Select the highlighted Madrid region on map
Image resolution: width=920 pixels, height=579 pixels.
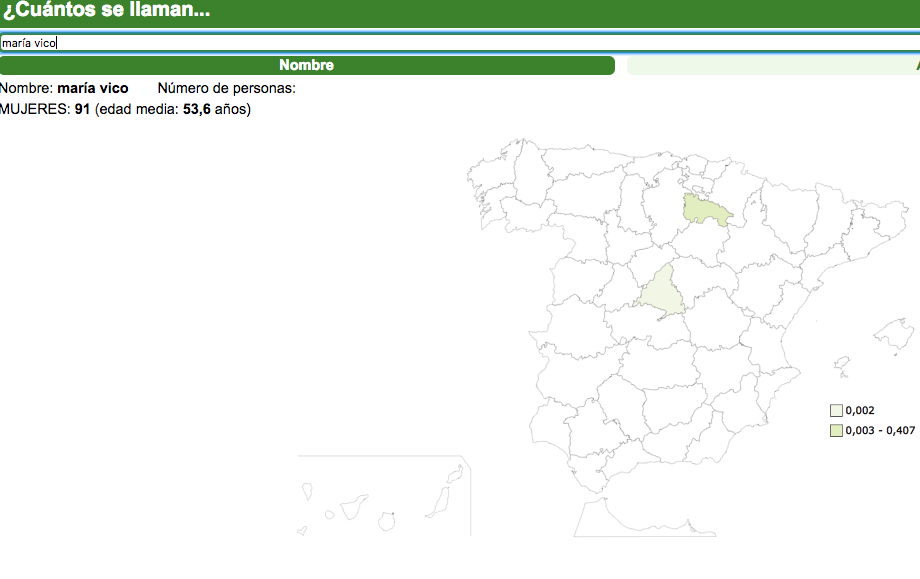click(x=664, y=292)
